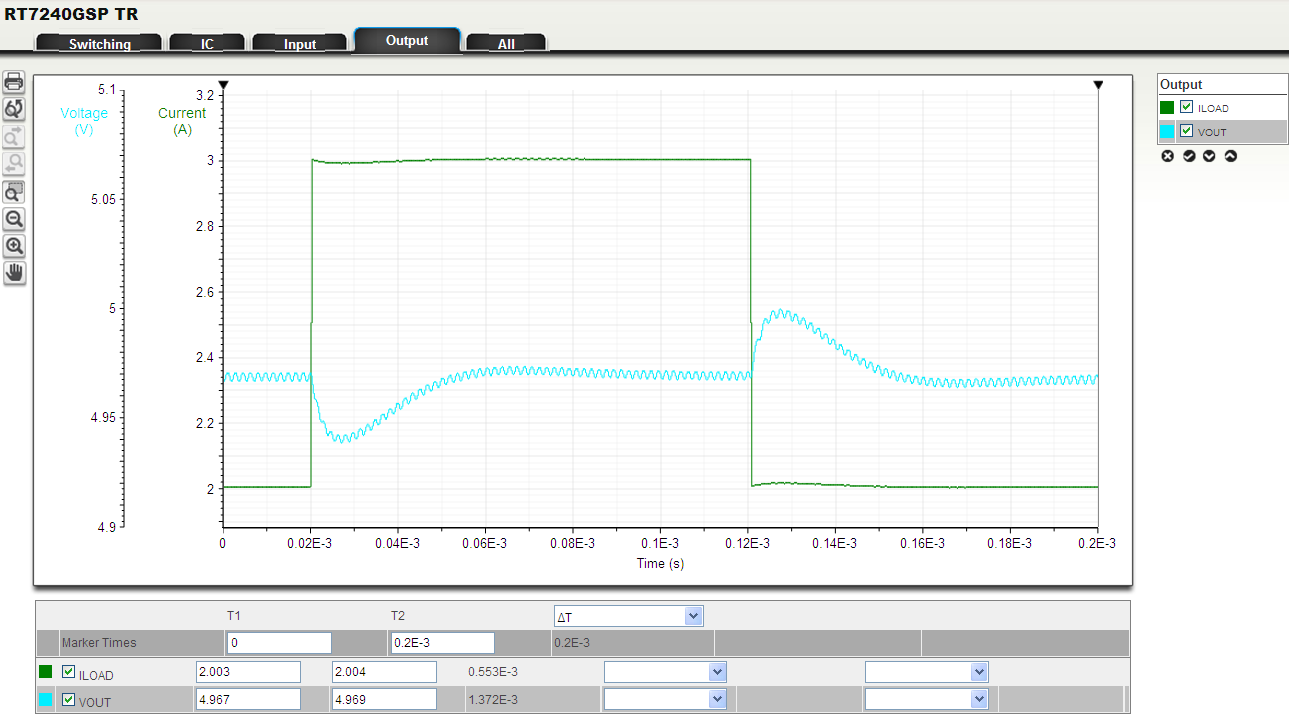Open the empty dropdown in the ILOAD row
The image size is (1289, 724).
665,671
